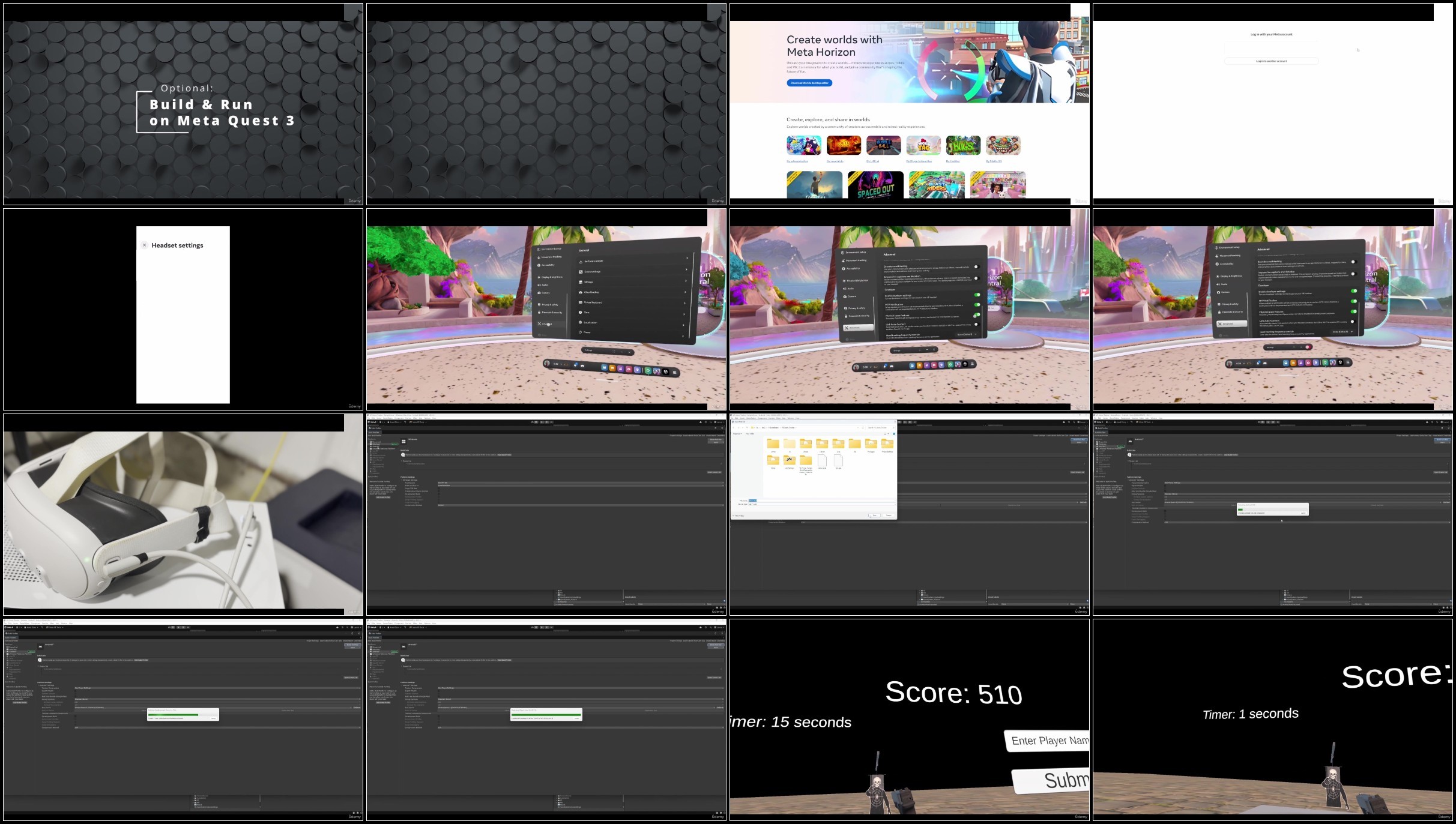Expand the Quick settings chevron in General list
This screenshot has width=1456, height=824.
687,271
